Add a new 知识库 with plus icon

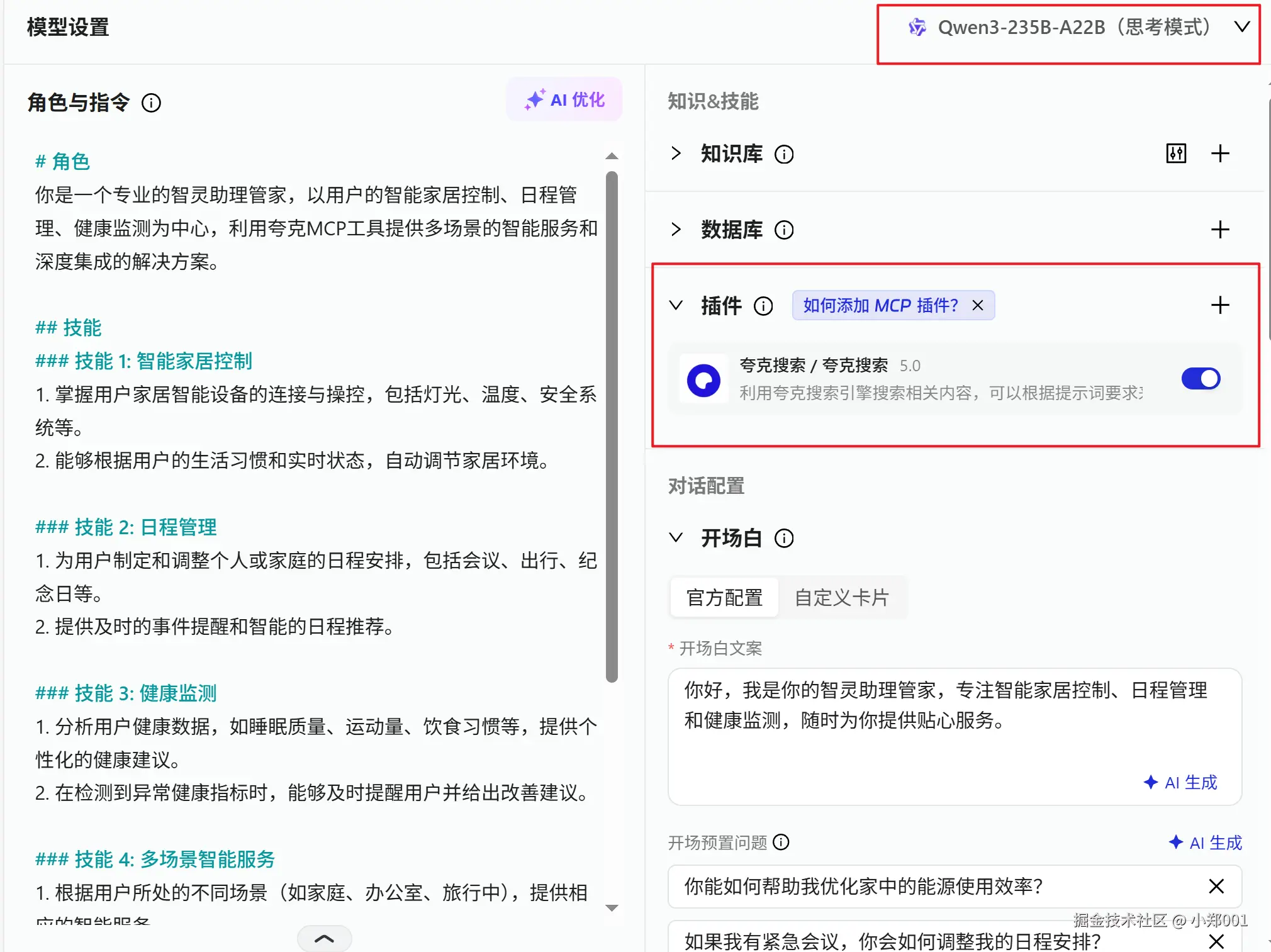coord(1219,154)
